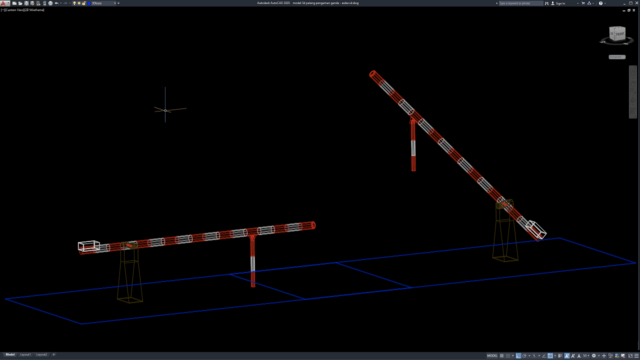The image size is (640, 360).
Task: Click the Undo arrow icon
Action: point(57,3)
